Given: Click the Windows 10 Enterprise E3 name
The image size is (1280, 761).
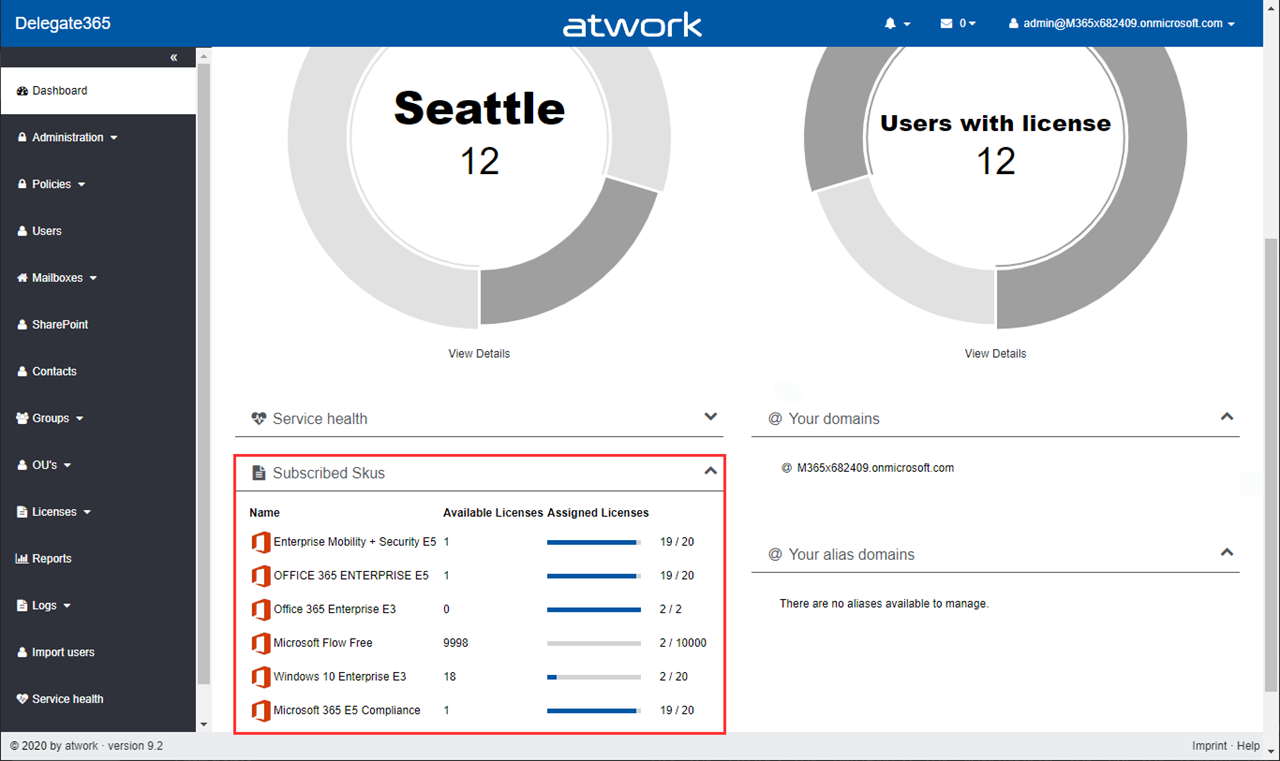Looking at the screenshot, I should pos(340,677).
